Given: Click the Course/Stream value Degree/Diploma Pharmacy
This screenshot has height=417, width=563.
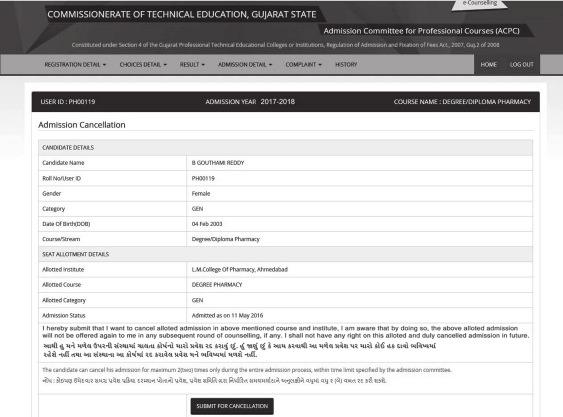Looking at the screenshot, I should coord(225,239).
